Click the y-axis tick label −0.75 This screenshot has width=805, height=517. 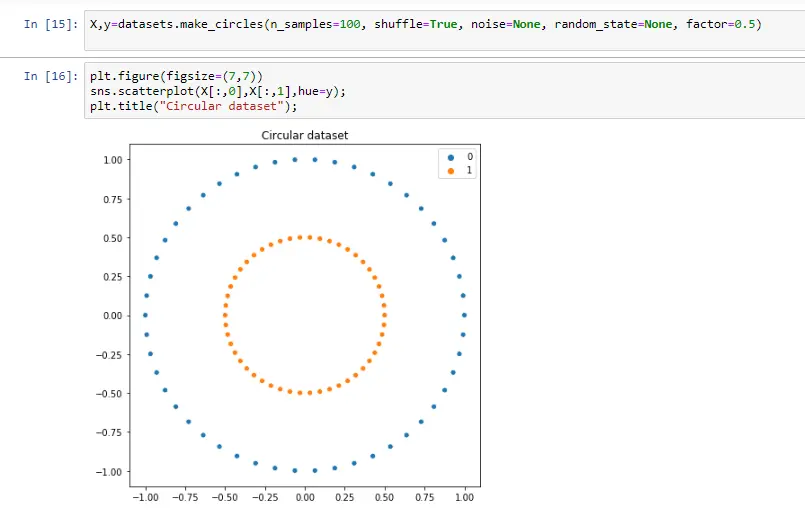[109, 433]
